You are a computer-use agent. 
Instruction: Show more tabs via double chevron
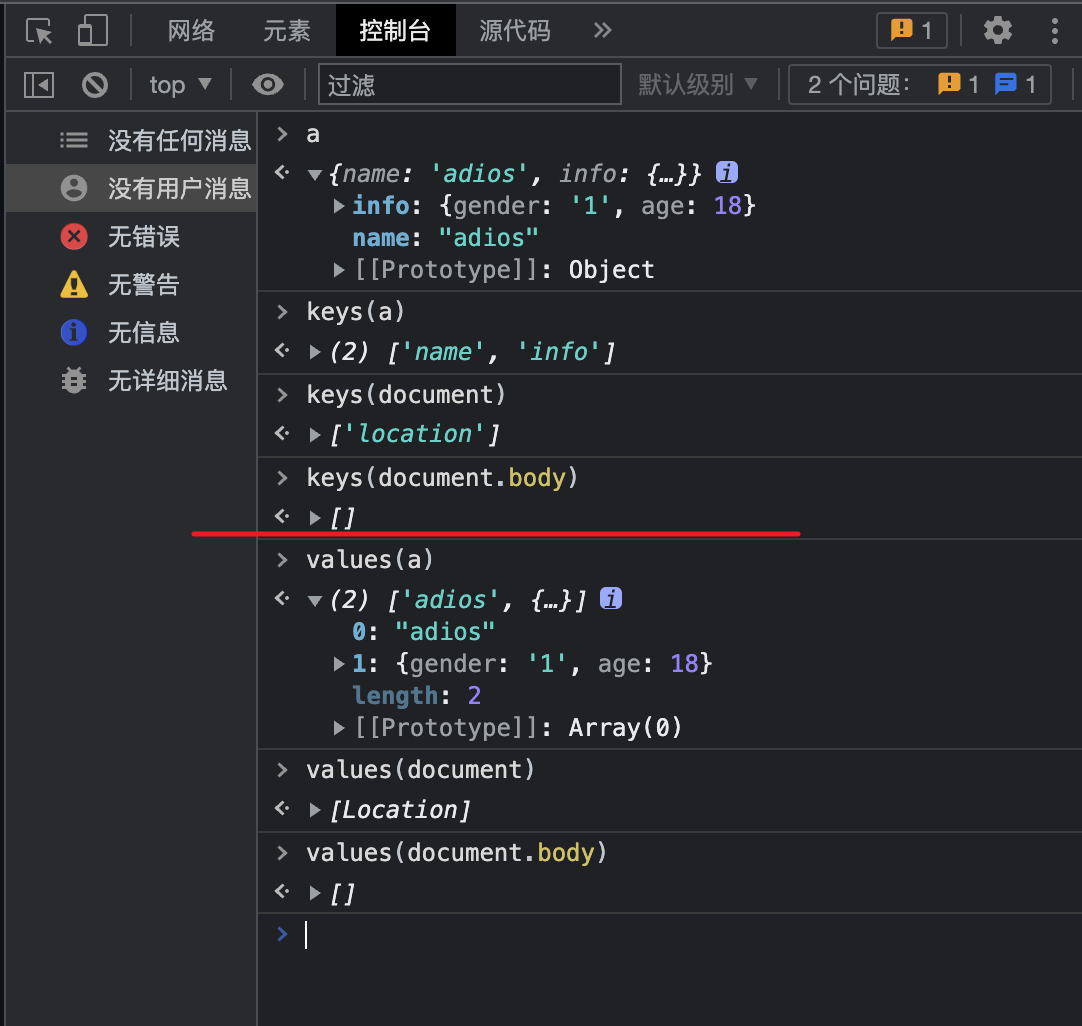click(x=602, y=30)
